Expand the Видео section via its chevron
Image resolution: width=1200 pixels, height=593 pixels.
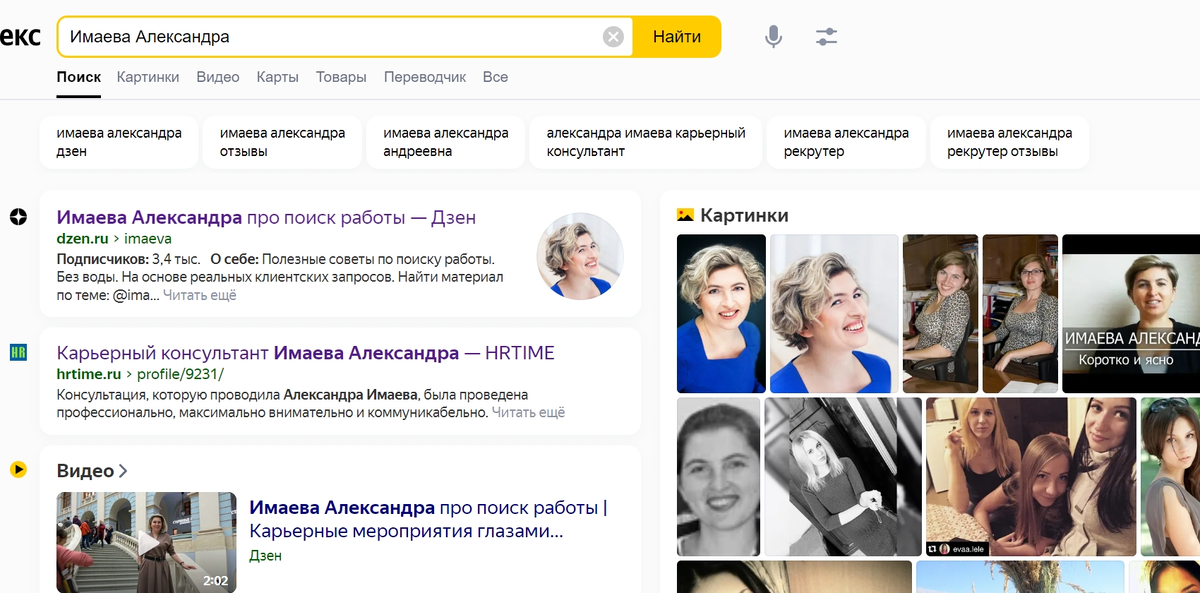pos(122,470)
